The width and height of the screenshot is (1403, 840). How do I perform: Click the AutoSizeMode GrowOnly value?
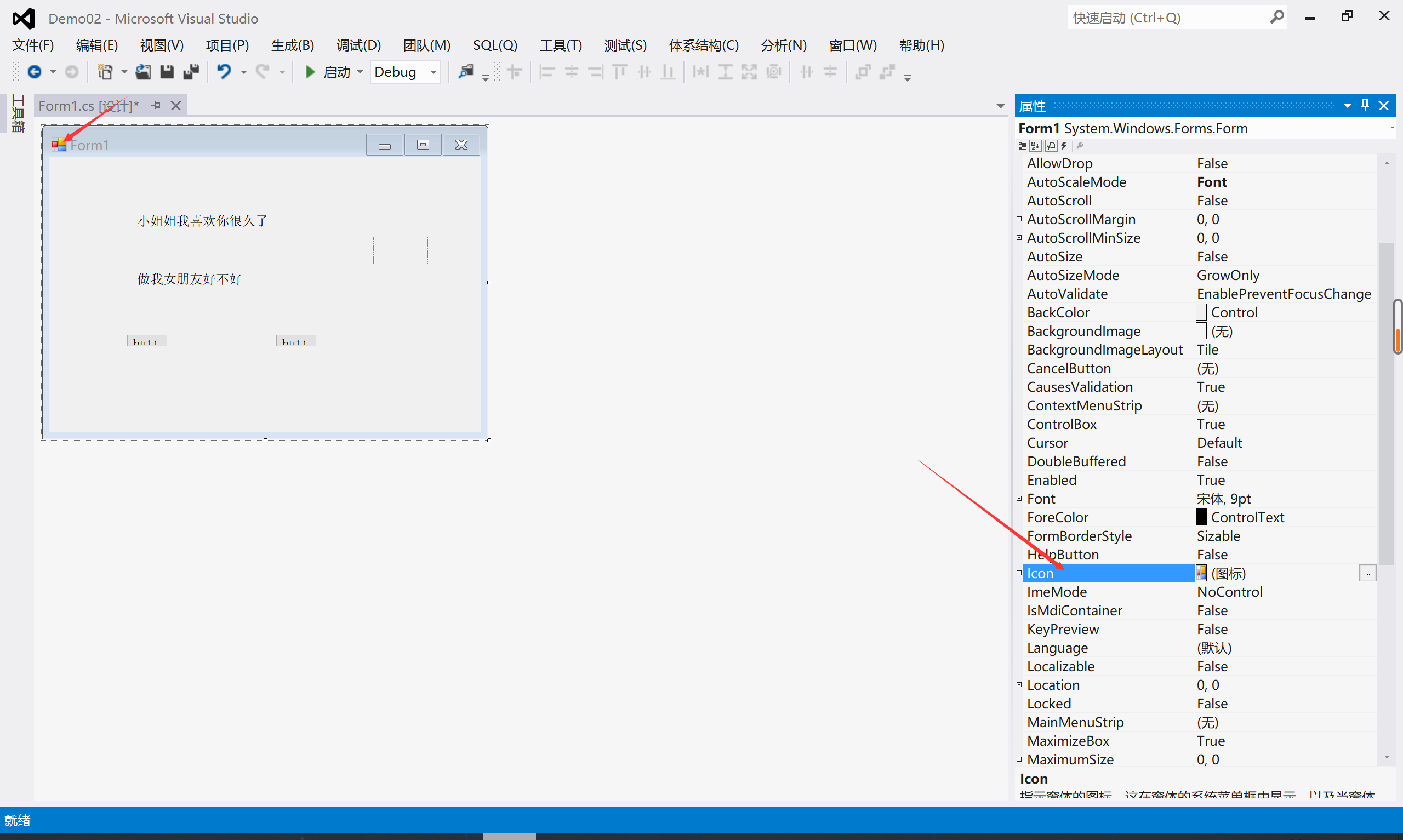pos(1228,275)
